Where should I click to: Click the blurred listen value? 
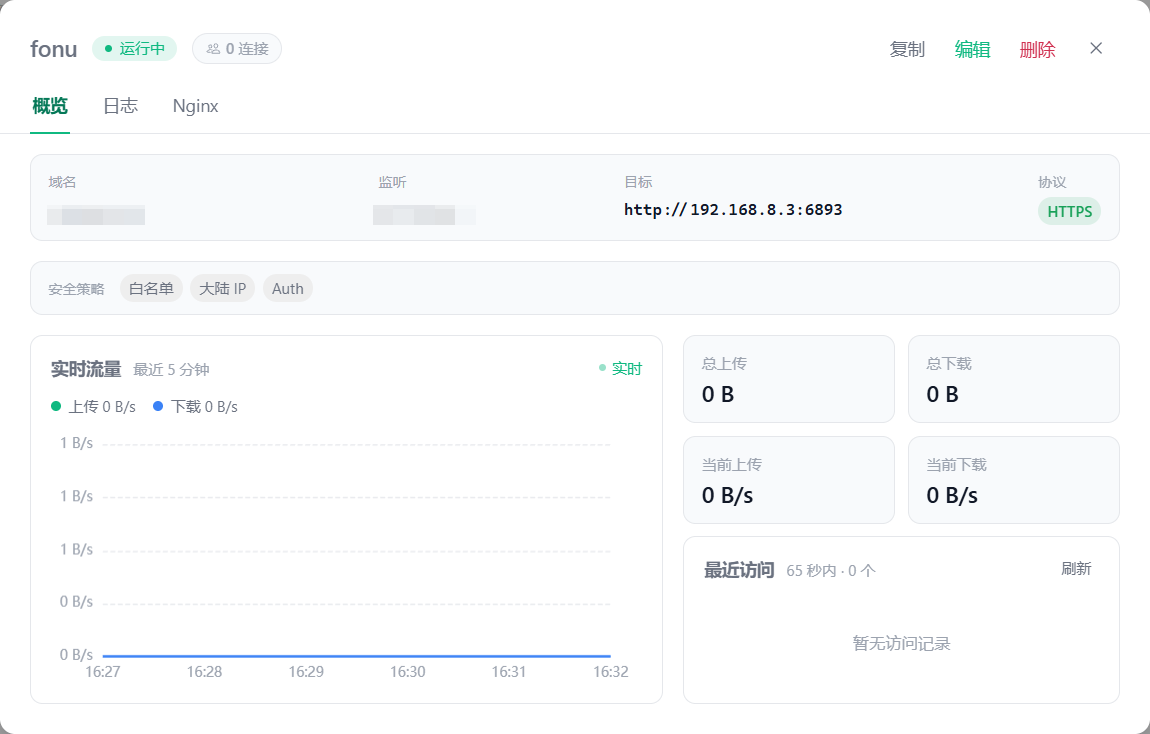tap(424, 215)
